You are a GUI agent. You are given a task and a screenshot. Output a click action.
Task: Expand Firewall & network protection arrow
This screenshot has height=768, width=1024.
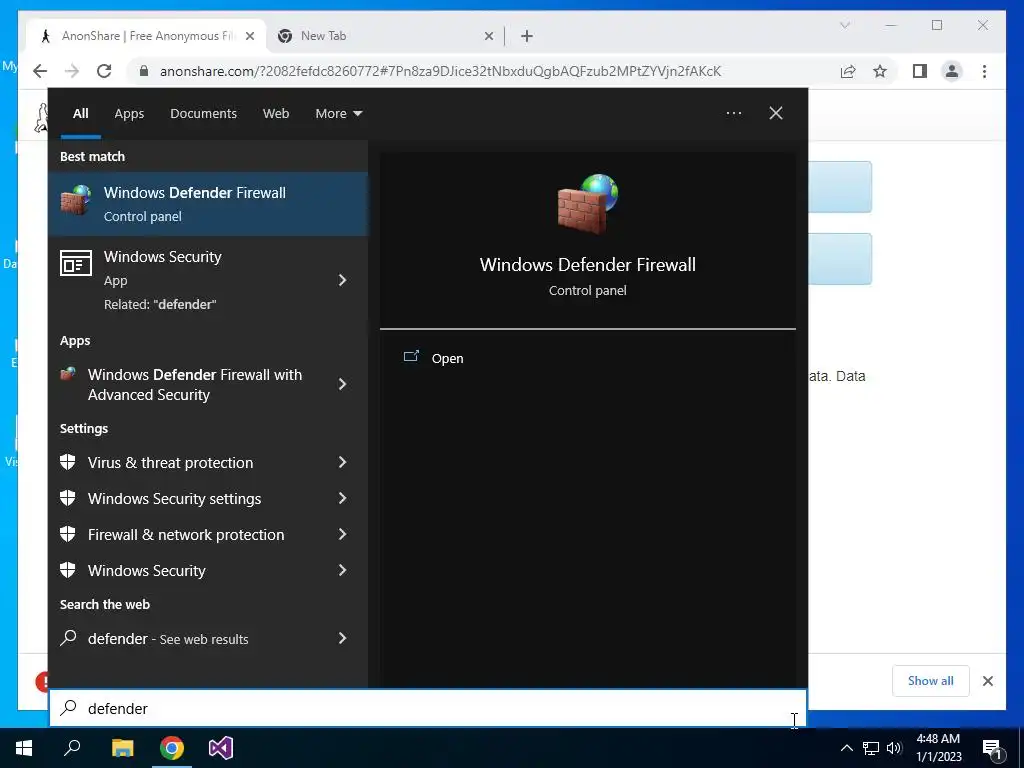pos(342,534)
